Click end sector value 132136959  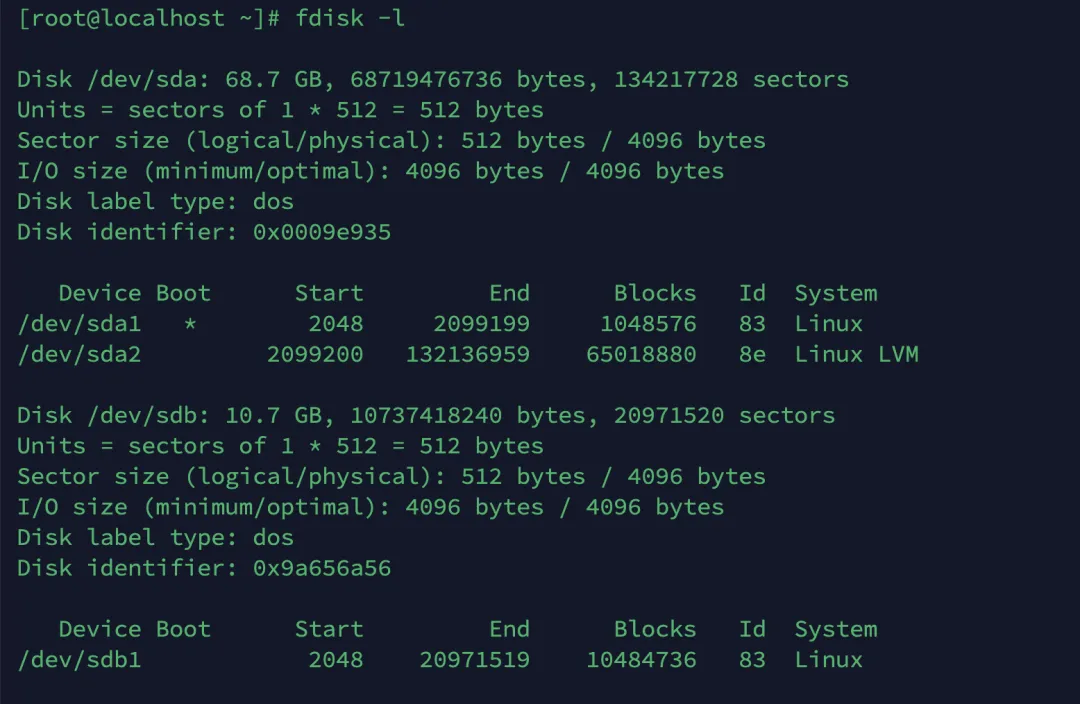point(467,354)
